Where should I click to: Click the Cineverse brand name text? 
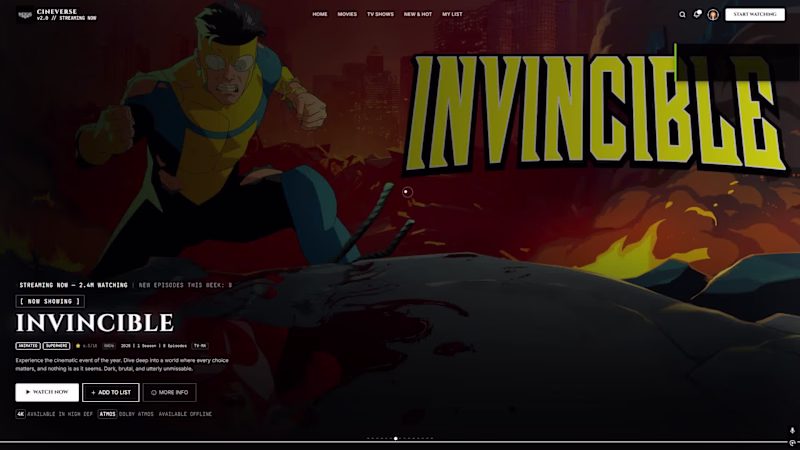pyautogui.click(x=57, y=11)
